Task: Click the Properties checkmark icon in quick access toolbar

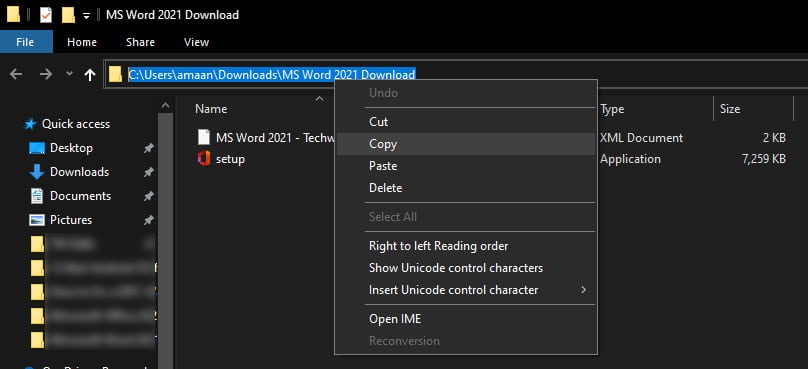Action: tap(46, 15)
